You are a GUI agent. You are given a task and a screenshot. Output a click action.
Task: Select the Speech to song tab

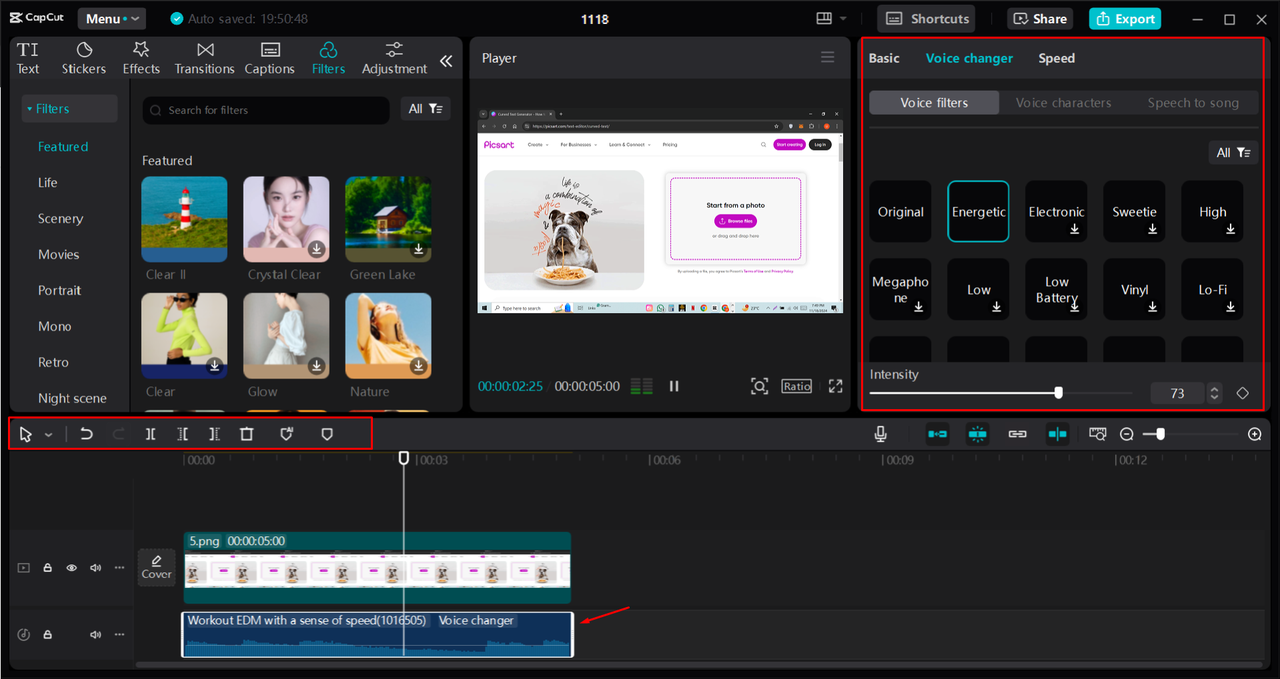(x=1193, y=102)
